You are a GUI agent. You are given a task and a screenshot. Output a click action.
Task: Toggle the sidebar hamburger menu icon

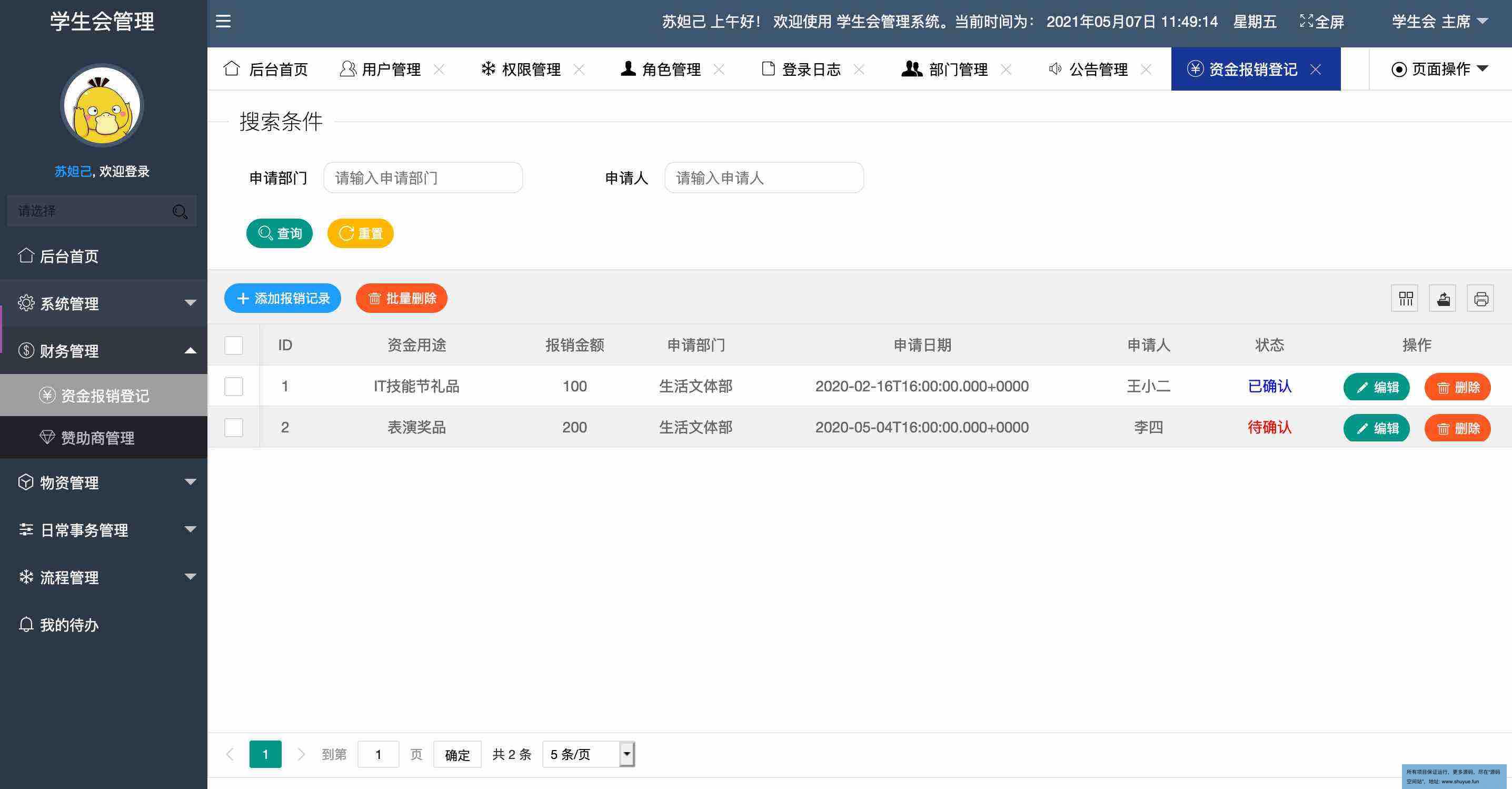(223, 22)
